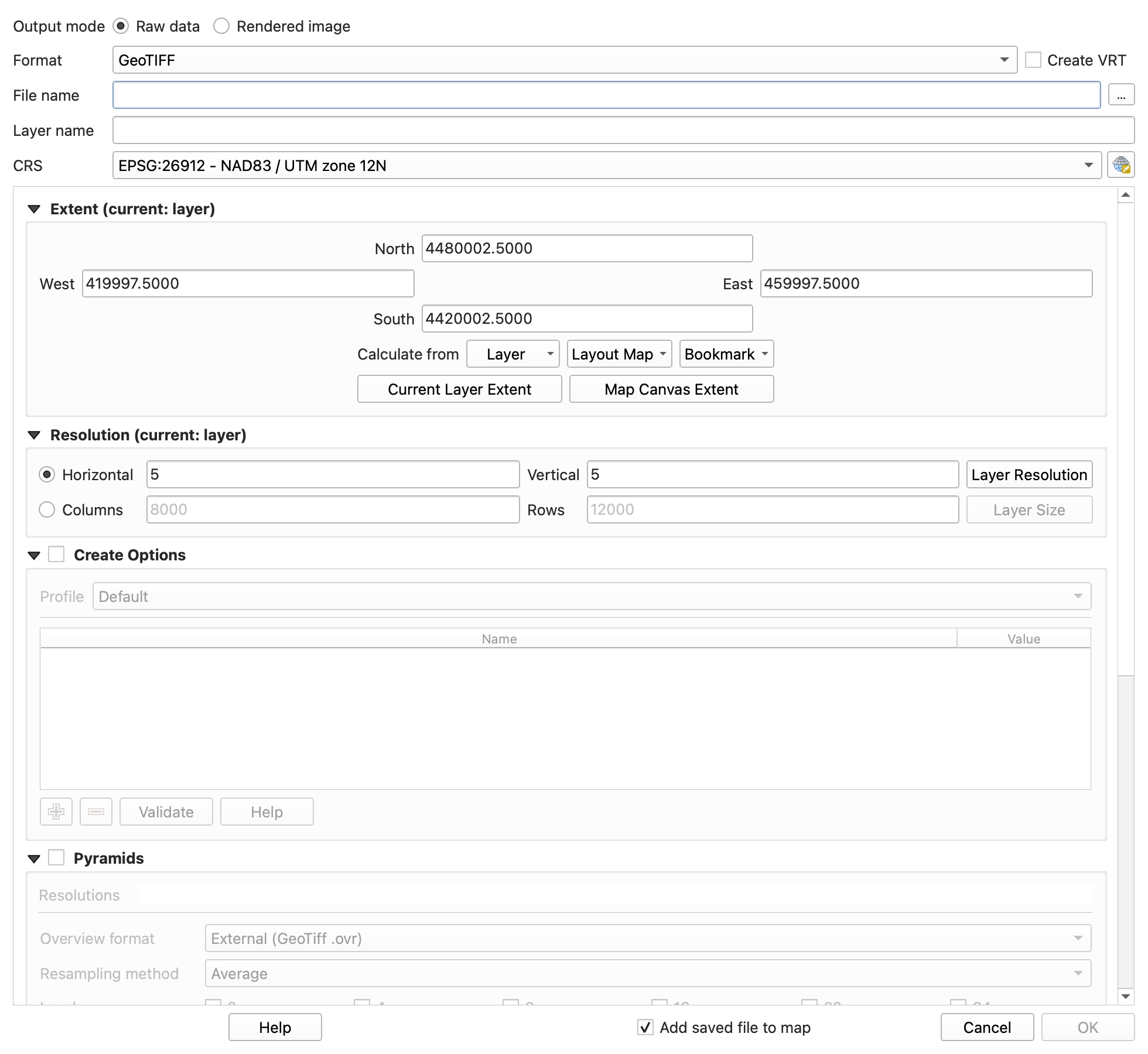Click the Vertical resolution value field

(x=773, y=474)
